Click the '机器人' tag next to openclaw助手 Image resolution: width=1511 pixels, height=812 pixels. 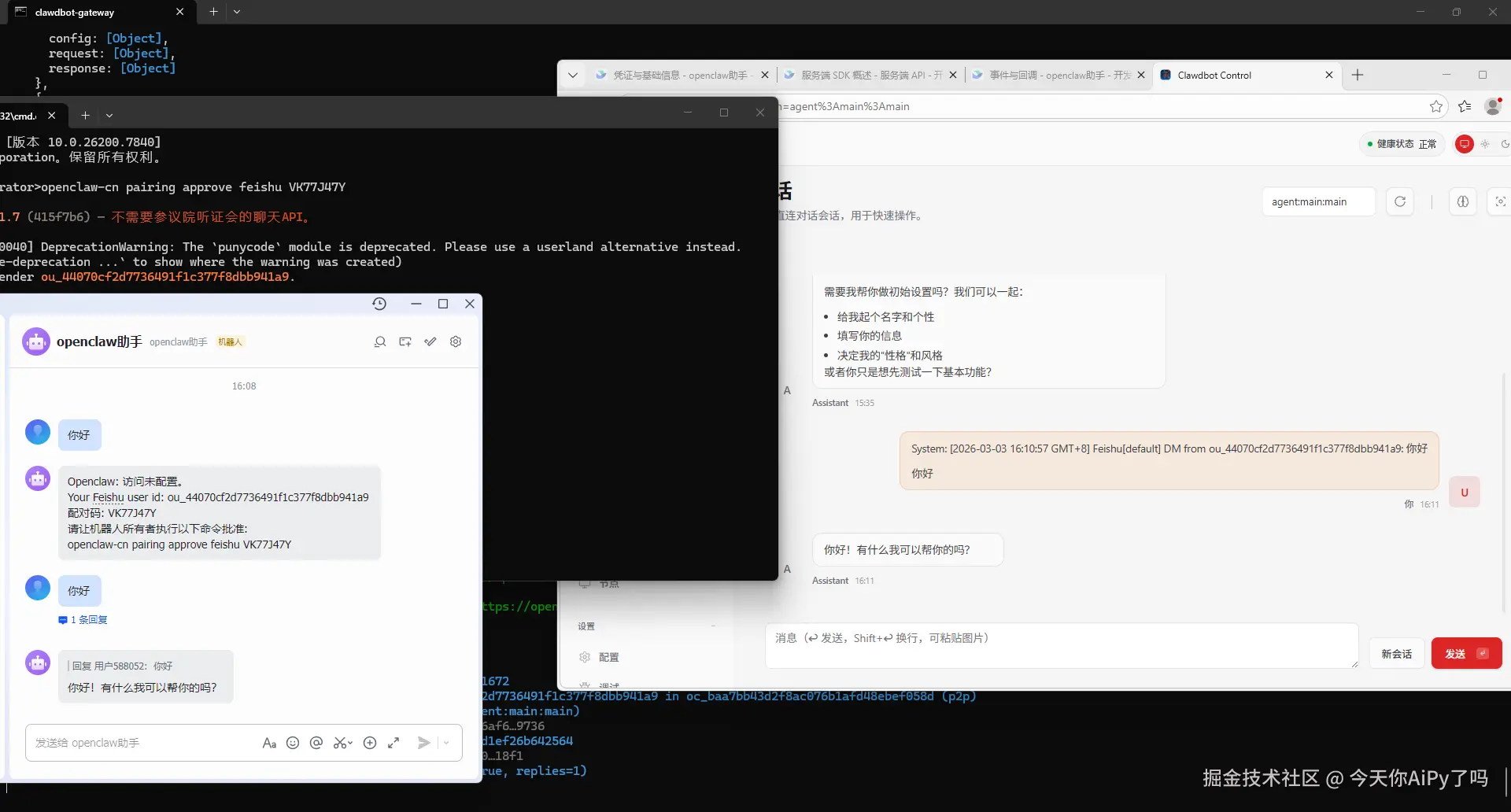(230, 341)
